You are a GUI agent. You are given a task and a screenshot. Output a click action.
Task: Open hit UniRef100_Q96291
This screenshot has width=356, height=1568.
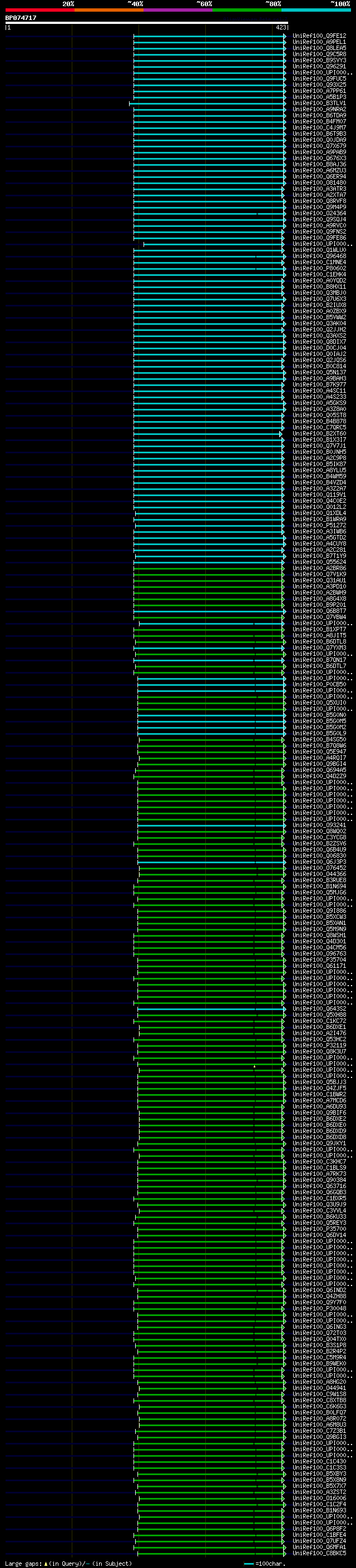pyautogui.click(x=319, y=66)
